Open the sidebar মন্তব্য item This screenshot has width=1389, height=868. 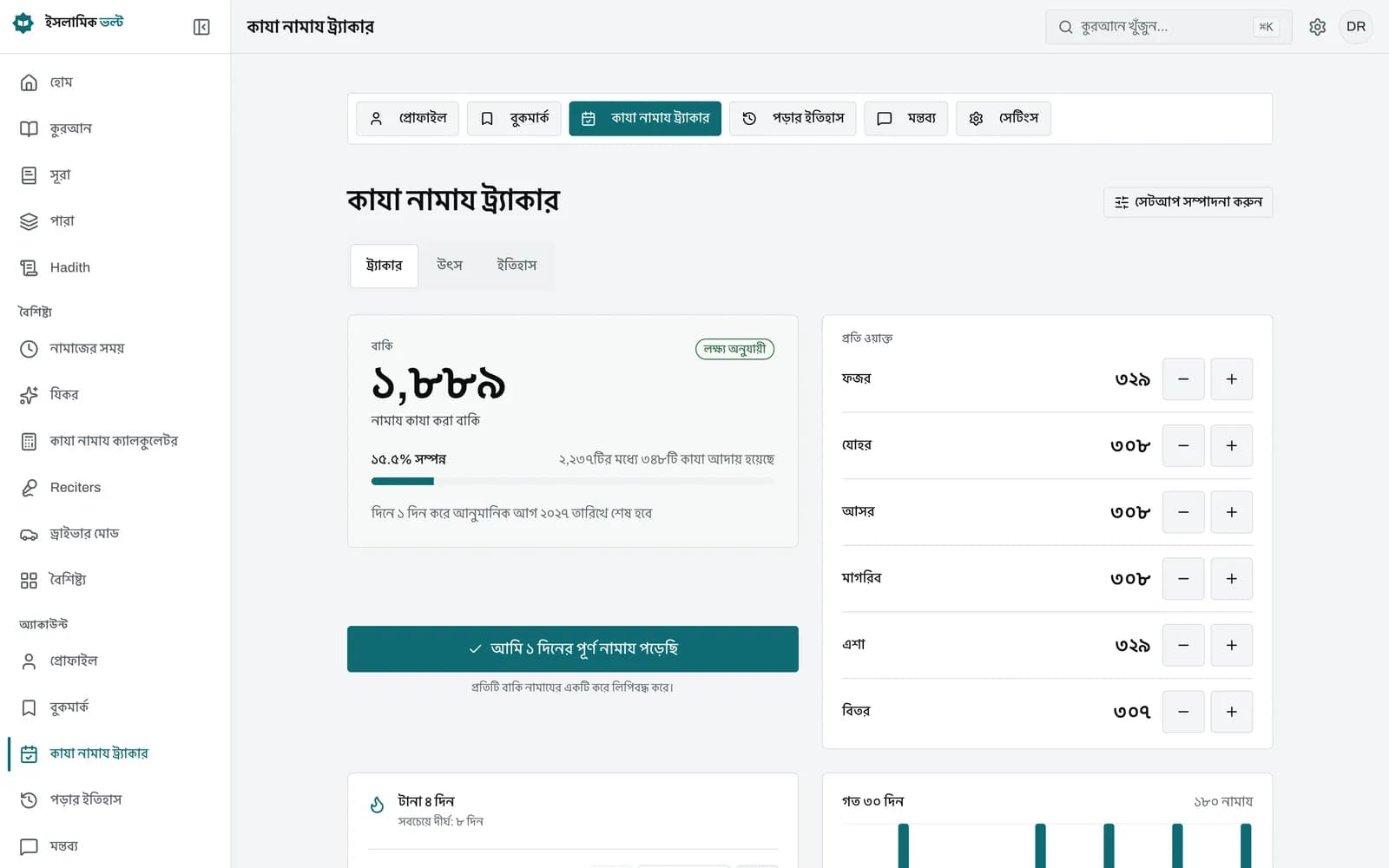point(115,846)
